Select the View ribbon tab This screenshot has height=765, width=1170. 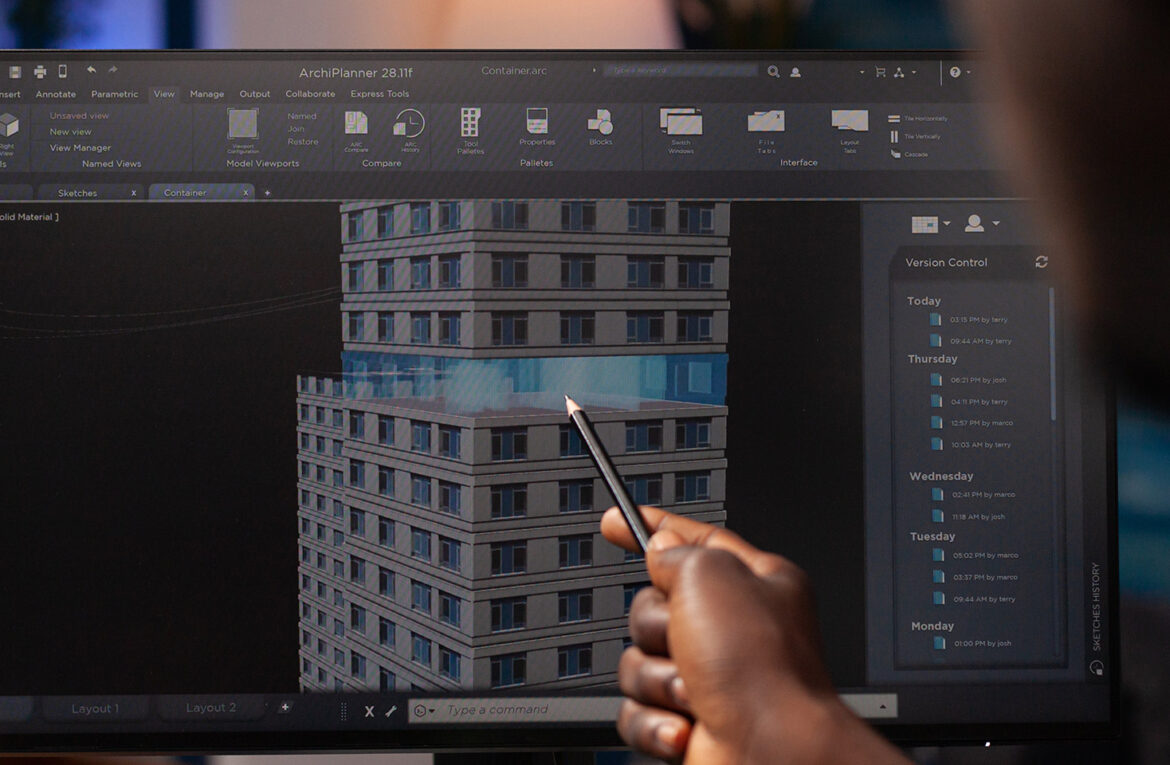point(163,94)
